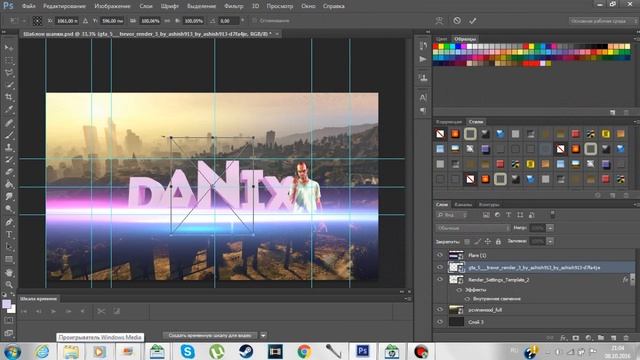
Task: Open the Файл menu
Action: pos(28,6)
